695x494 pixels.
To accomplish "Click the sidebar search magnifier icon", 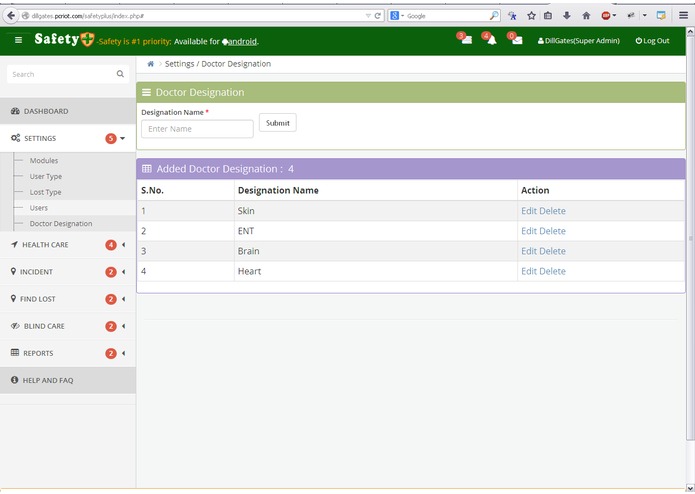I will [x=120, y=74].
